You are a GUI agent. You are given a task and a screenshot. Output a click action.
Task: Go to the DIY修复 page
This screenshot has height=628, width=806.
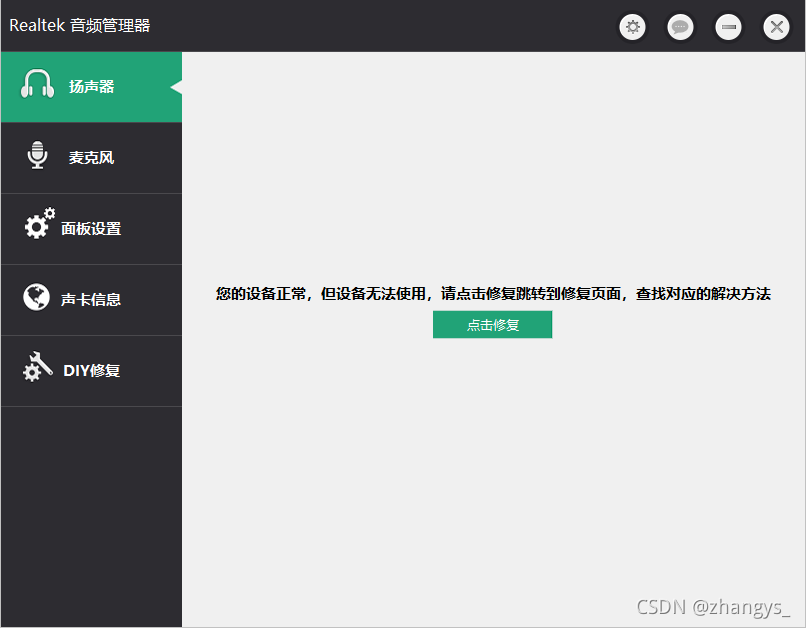pos(91,371)
